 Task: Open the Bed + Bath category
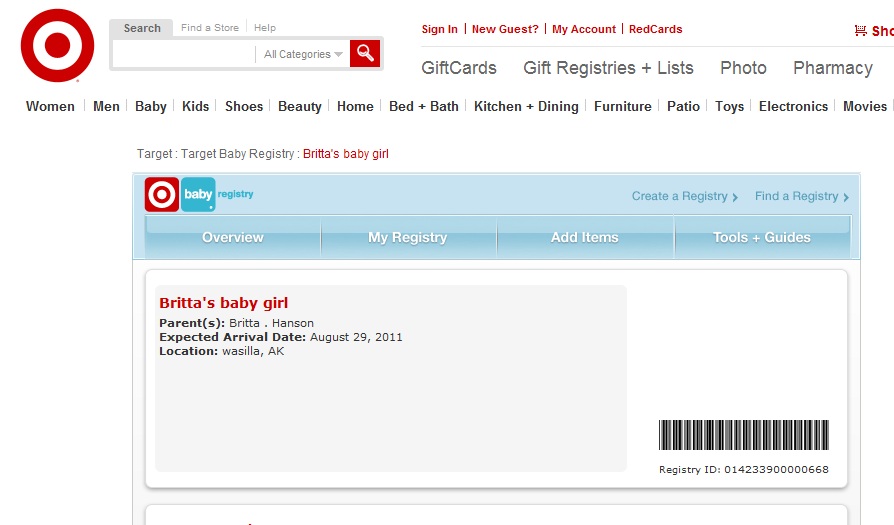pyautogui.click(x=424, y=107)
